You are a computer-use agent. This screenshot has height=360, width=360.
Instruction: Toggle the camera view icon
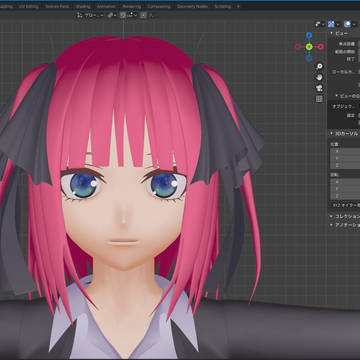click(319, 88)
